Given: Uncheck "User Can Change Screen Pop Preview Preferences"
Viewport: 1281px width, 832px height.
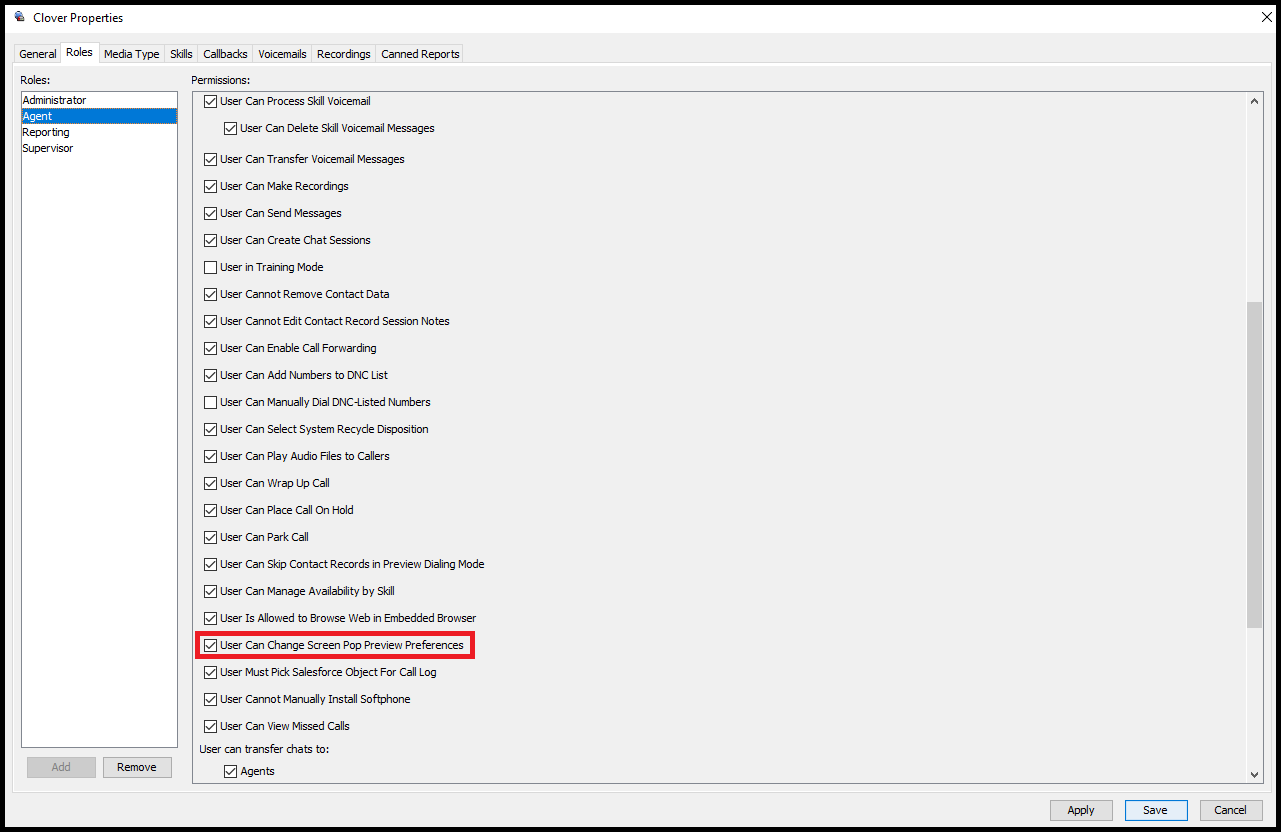Looking at the screenshot, I should click(x=210, y=645).
